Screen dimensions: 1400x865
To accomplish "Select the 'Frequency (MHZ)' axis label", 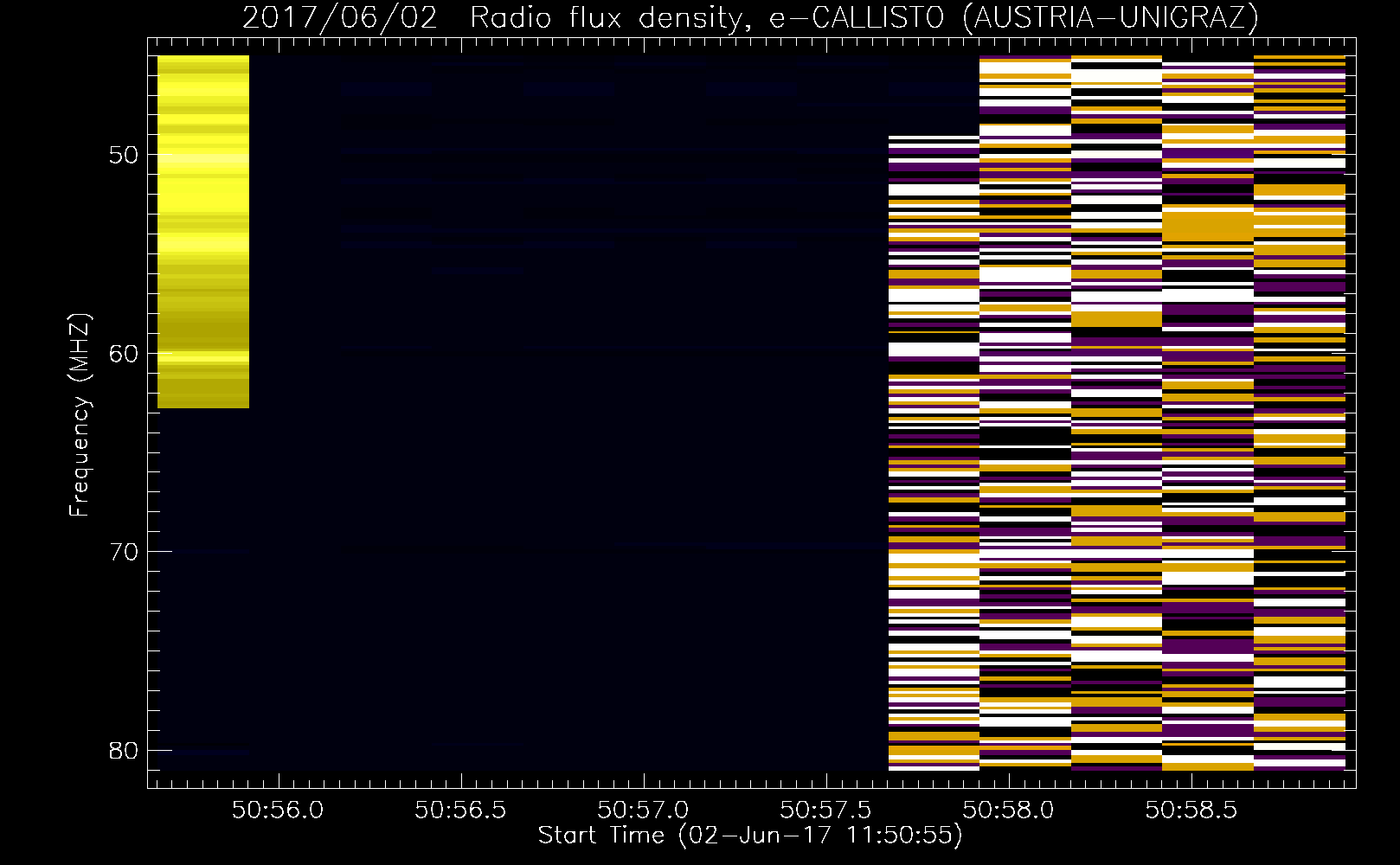I will [x=80, y=414].
